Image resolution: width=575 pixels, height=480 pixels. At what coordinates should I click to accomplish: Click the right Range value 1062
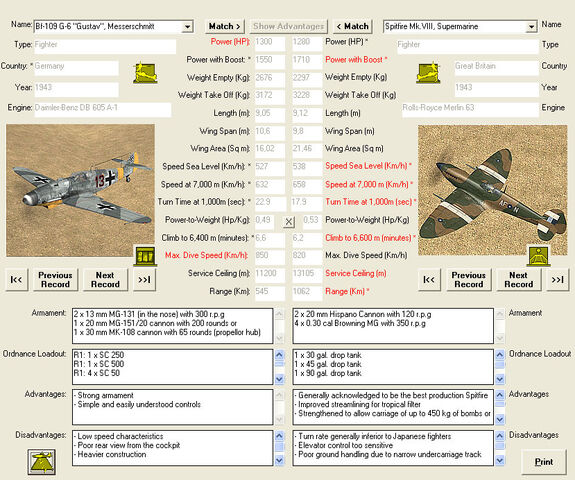click(x=307, y=293)
